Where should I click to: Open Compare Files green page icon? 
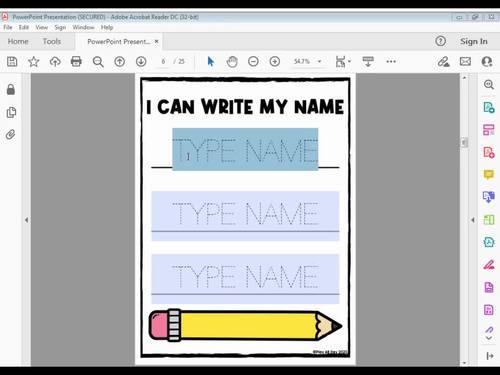[x=489, y=220]
